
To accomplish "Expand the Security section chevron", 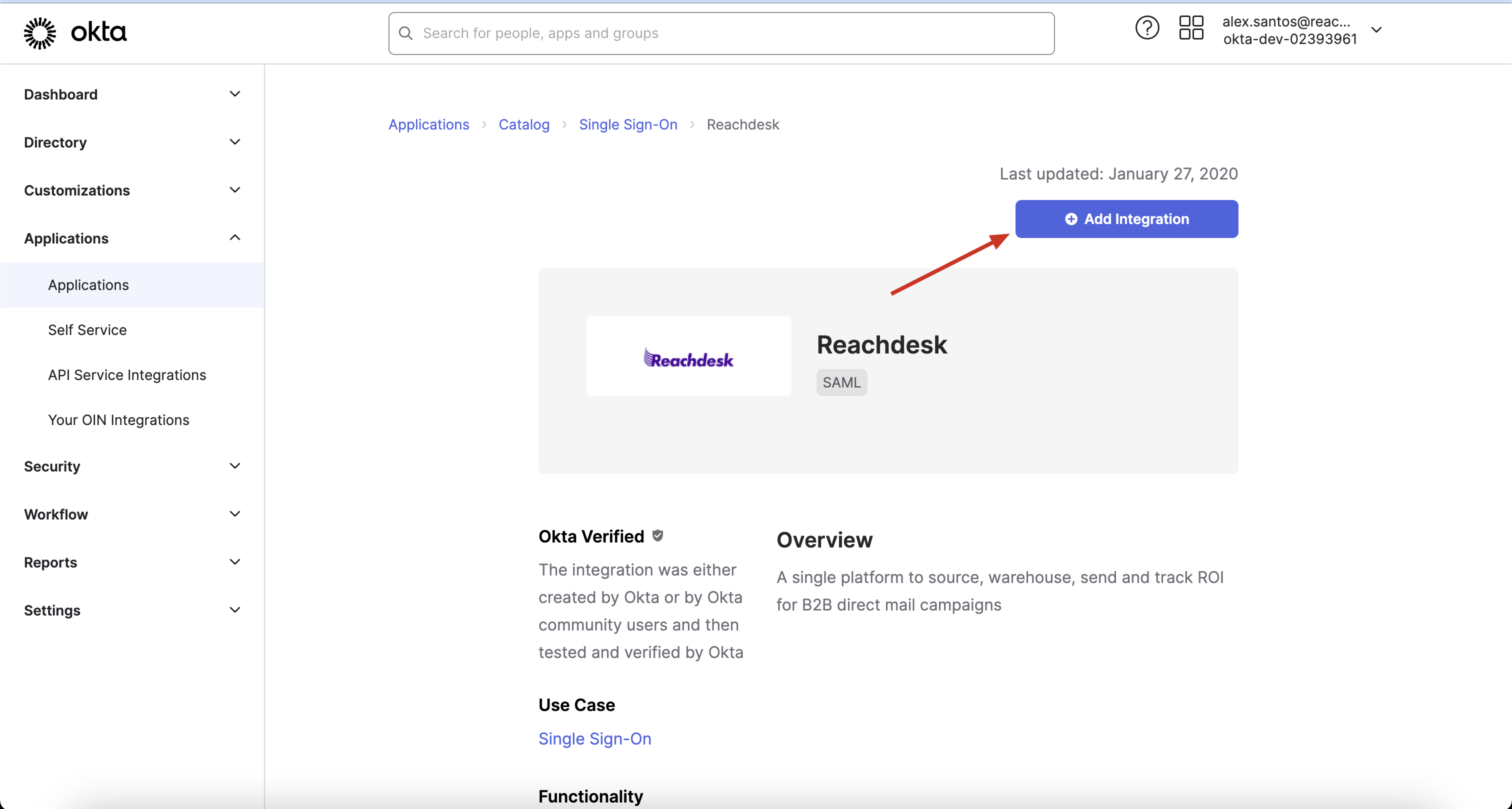I will click(235, 466).
